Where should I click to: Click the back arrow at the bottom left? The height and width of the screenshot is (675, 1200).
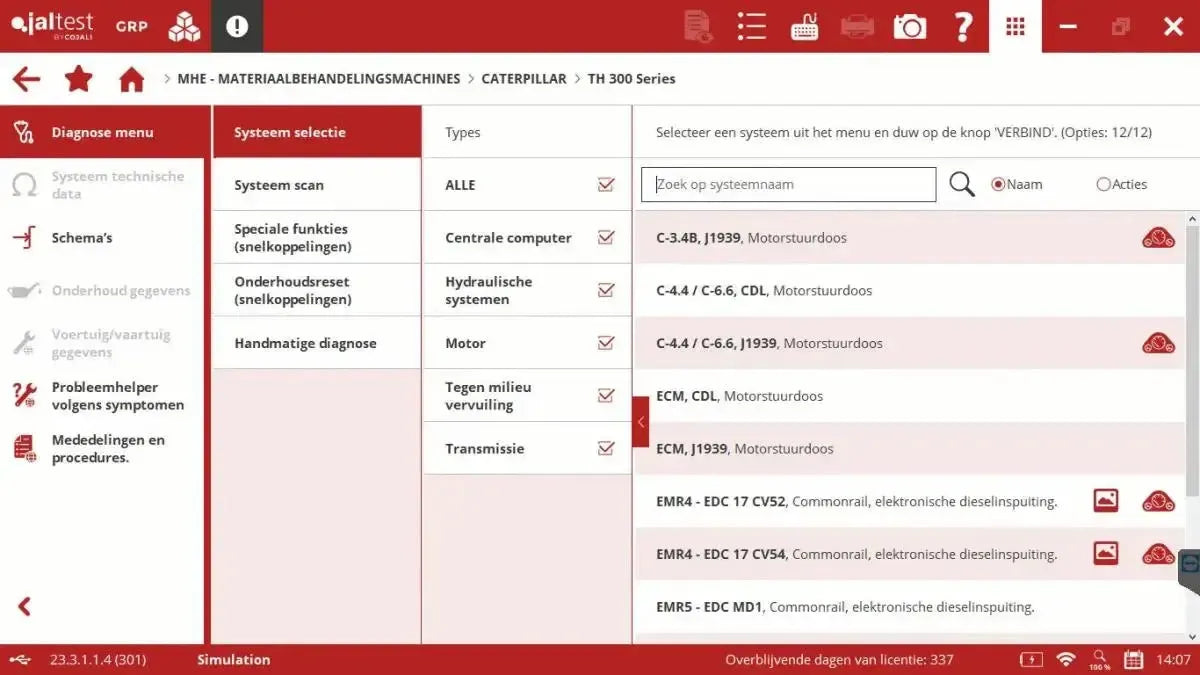tap(22, 606)
